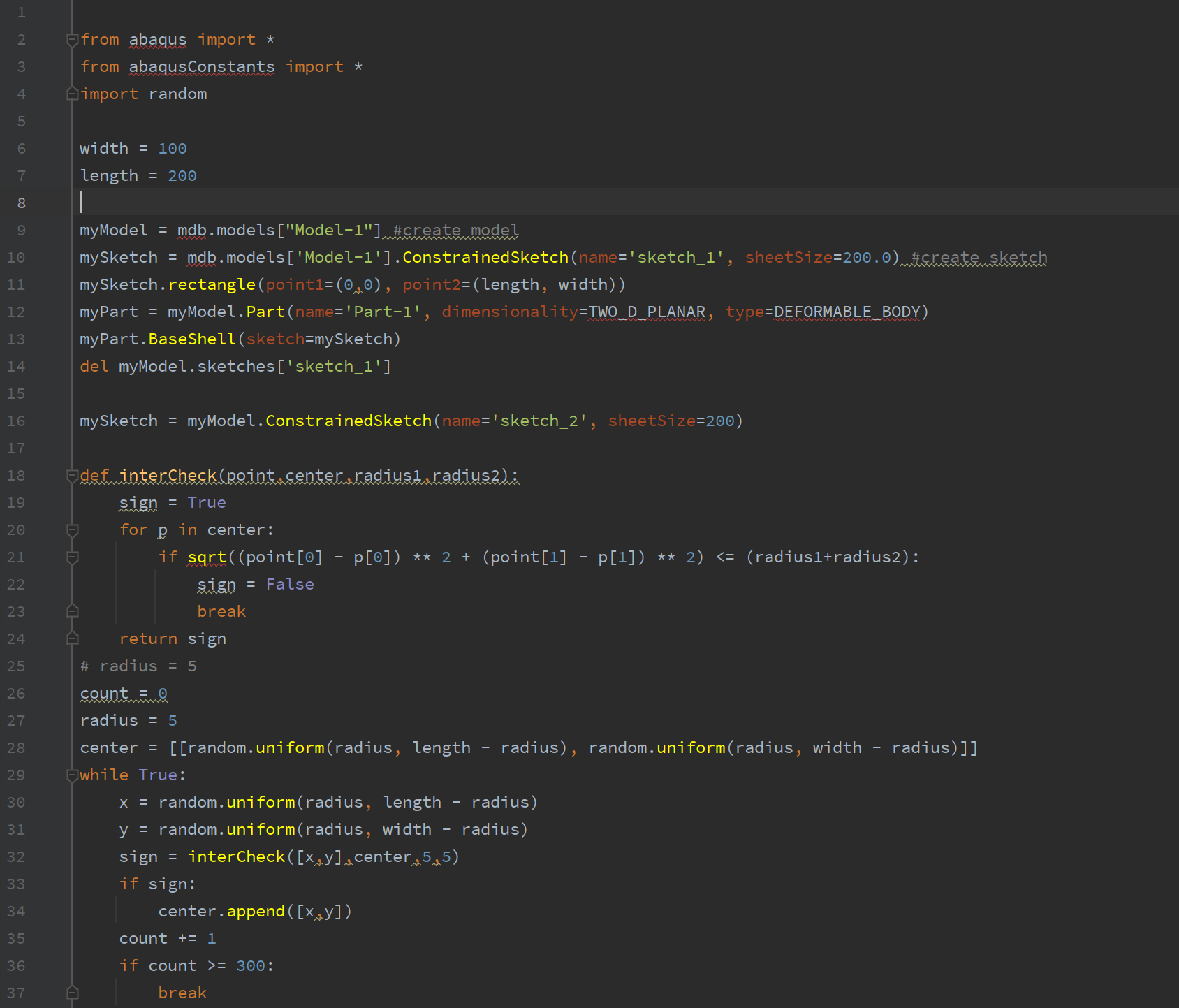Viewport: 1179px width, 1008px height.
Task: Click the fold end marker beside 'import random'
Action: click(72, 94)
